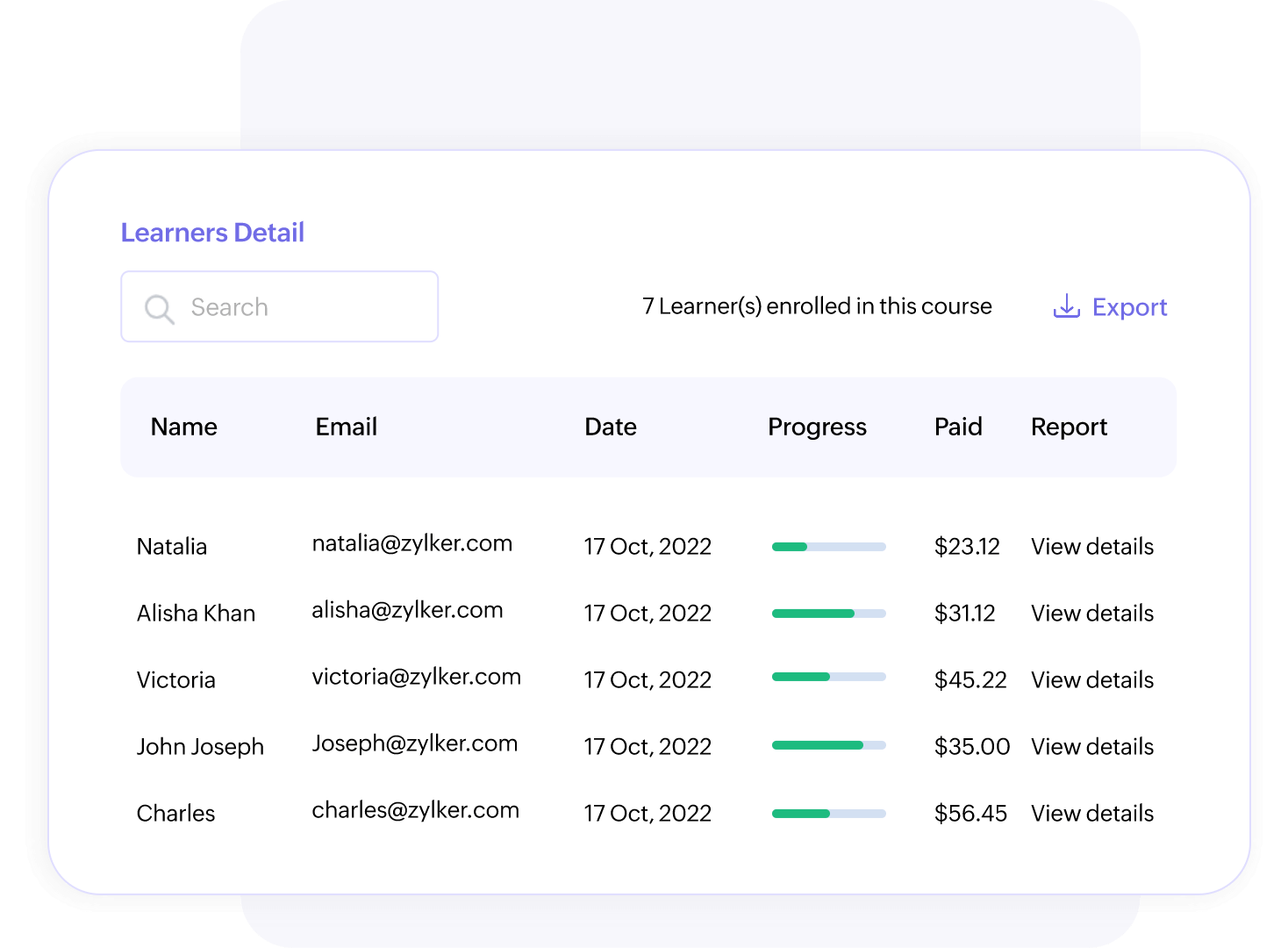
Task: Click Natalia's progress bar
Action: 828,547
